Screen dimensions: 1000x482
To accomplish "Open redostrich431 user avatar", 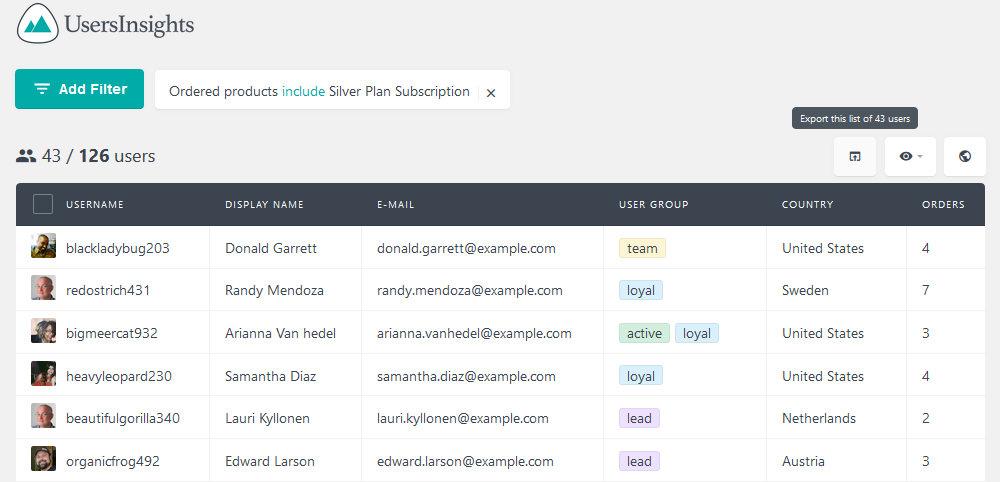I will (43, 288).
